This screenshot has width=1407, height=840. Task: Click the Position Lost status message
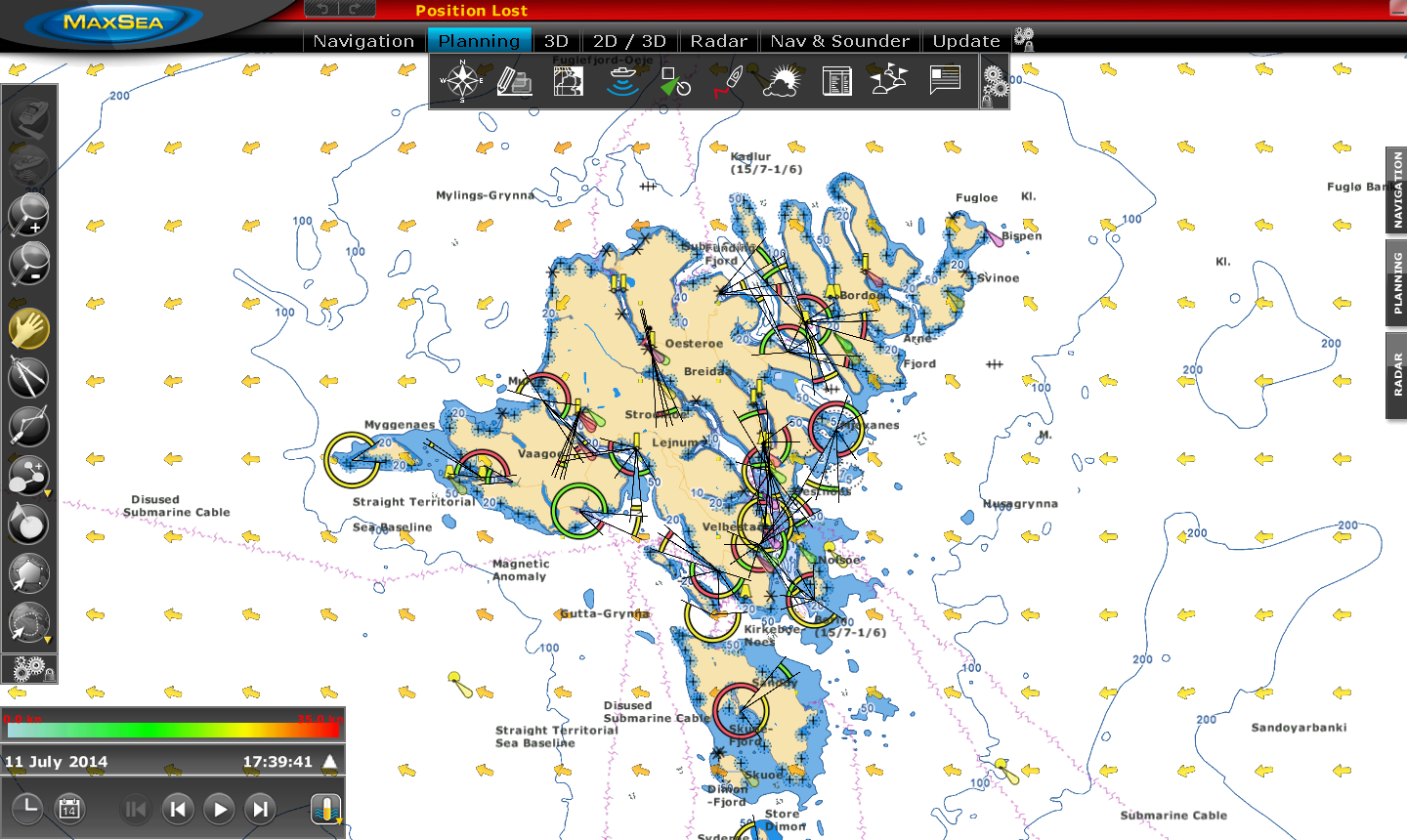472,11
